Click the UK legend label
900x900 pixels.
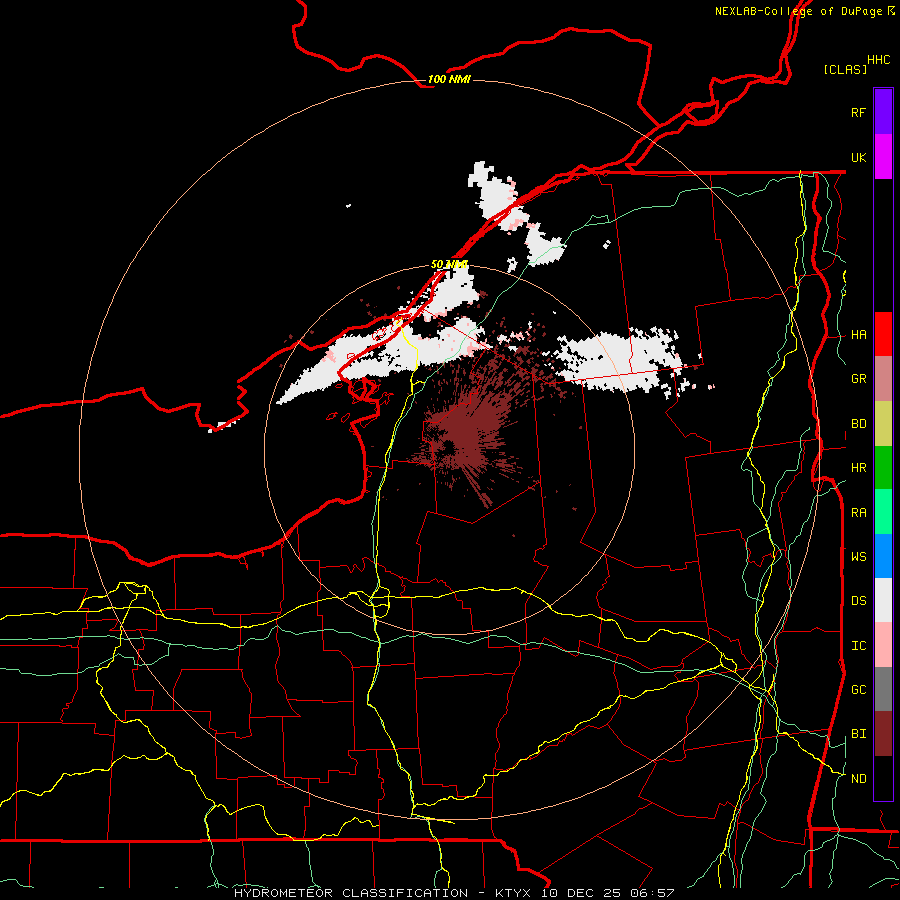[x=858, y=157]
